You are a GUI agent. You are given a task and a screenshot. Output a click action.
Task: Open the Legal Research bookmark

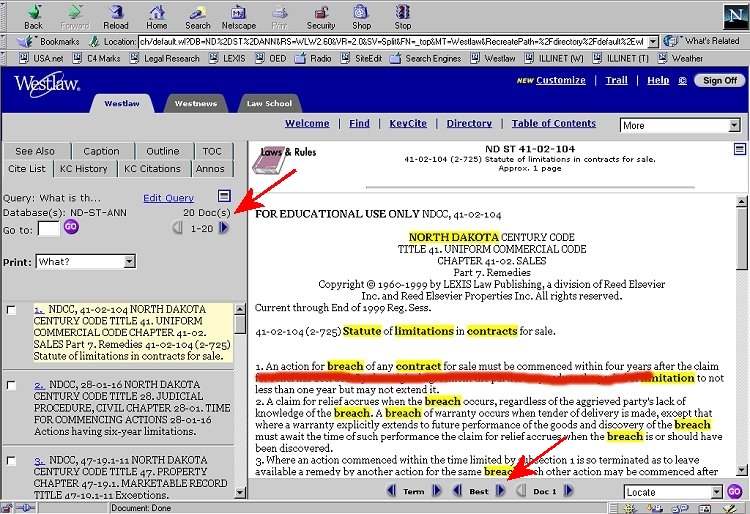165,58
